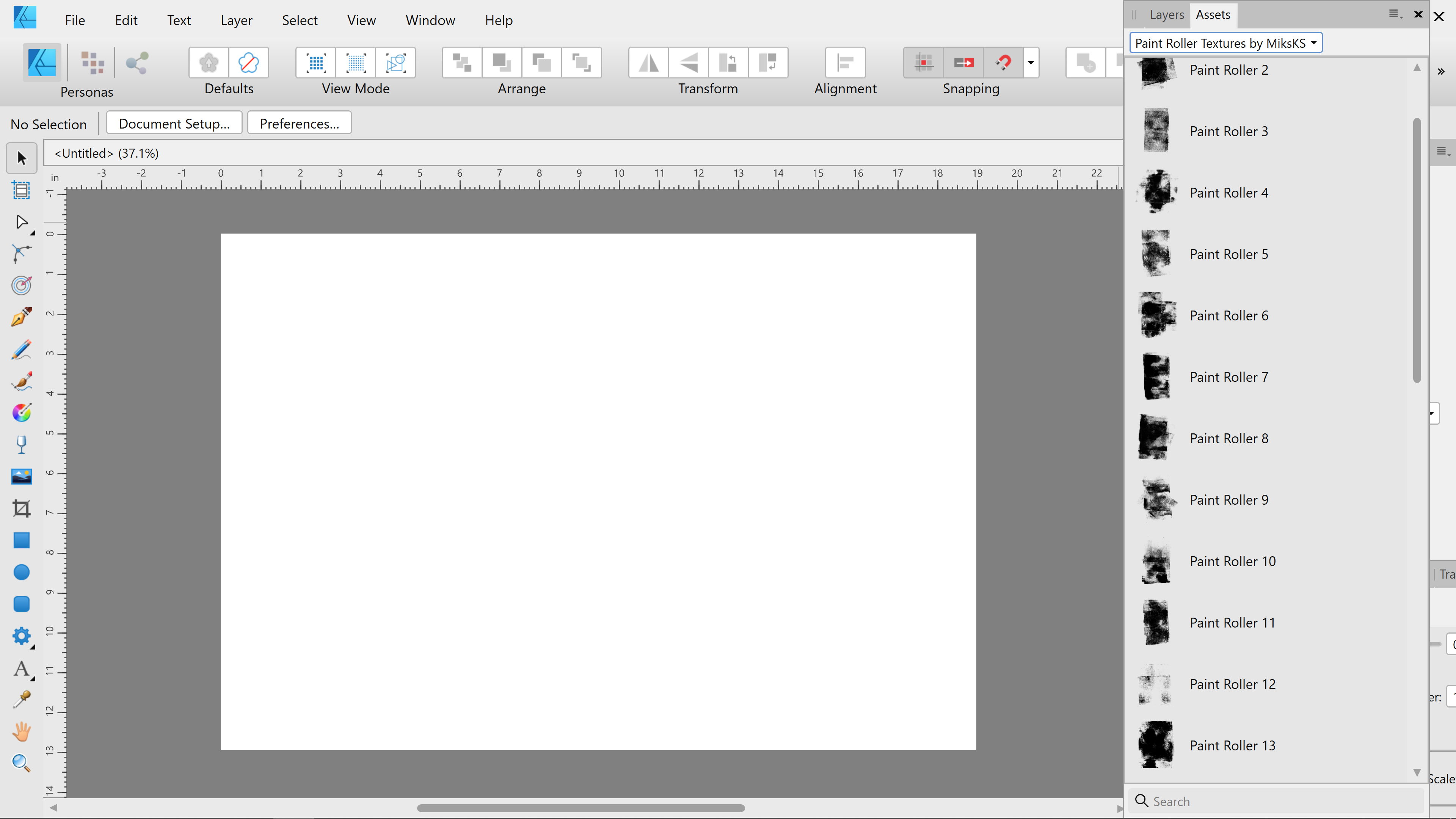Select the Artistic Text tool
This screenshot has height=819, width=1456.
click(22, 668)
